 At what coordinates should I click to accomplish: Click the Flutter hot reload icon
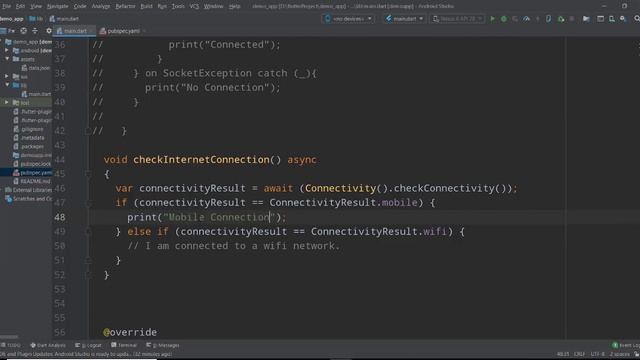(x=538, y=19)
